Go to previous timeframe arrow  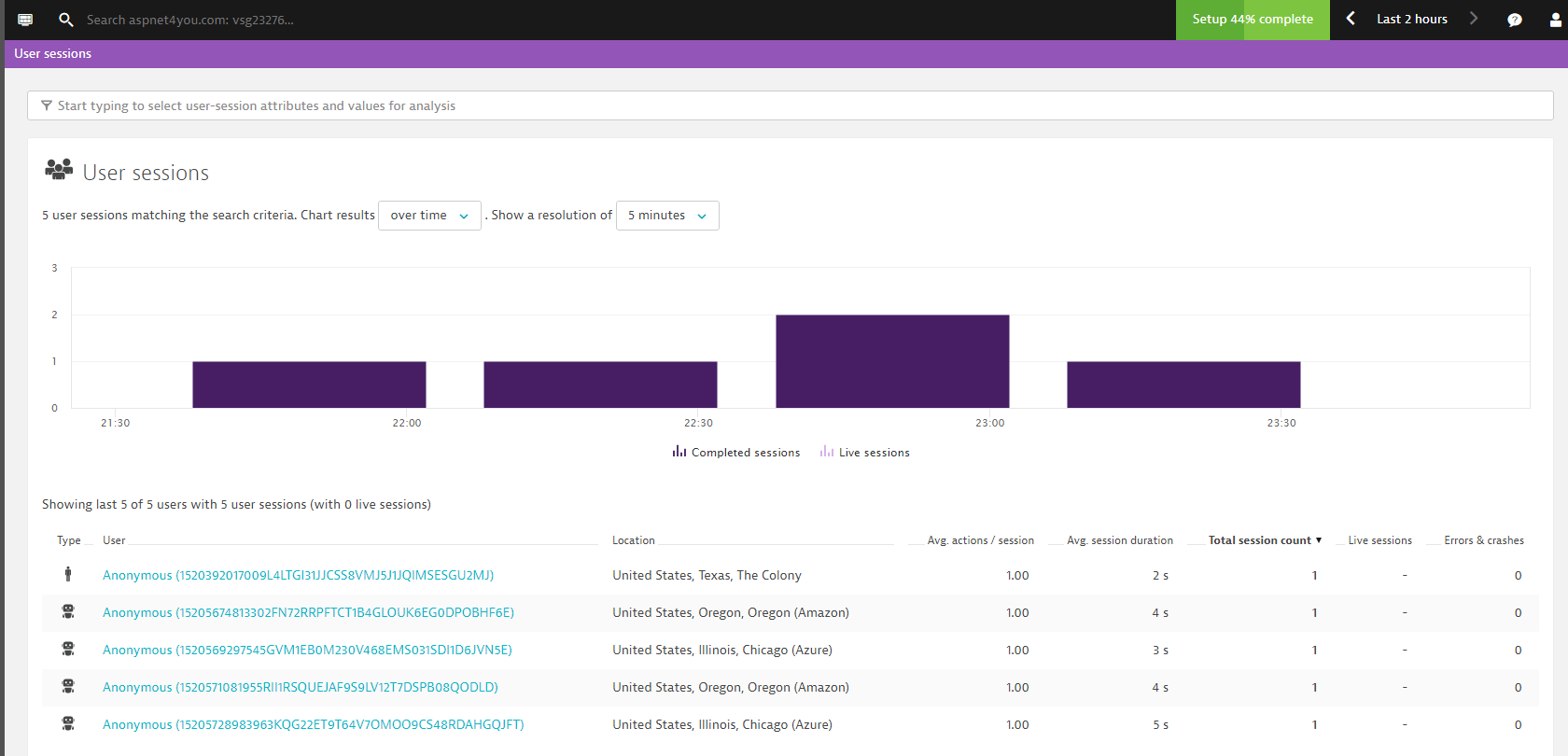(1351, 19)
